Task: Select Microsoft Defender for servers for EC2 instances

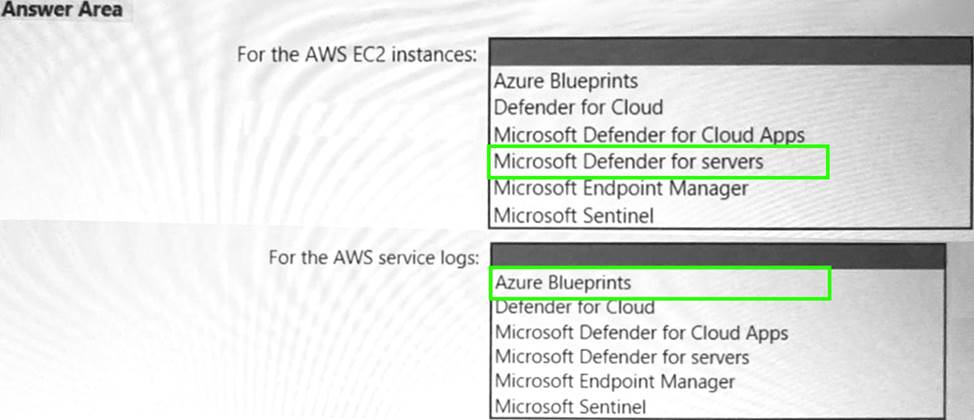Action: pyautogui.click(x=628, y=161)
